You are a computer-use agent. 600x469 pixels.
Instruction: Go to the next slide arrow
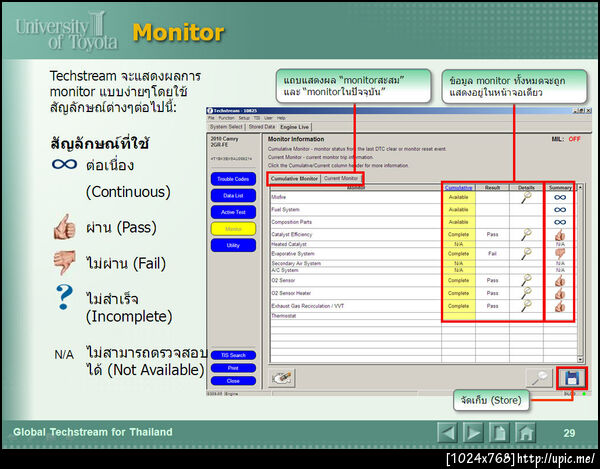(473, 433)
